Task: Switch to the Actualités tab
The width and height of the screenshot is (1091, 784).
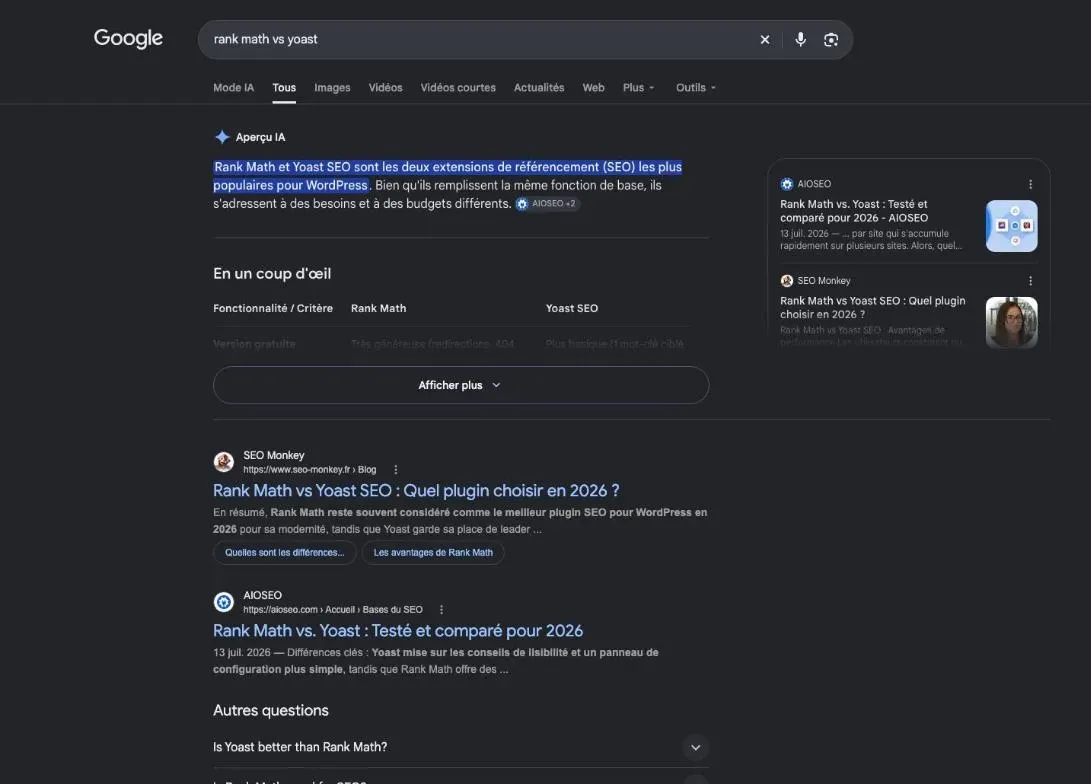Action: tap(539, 88)
